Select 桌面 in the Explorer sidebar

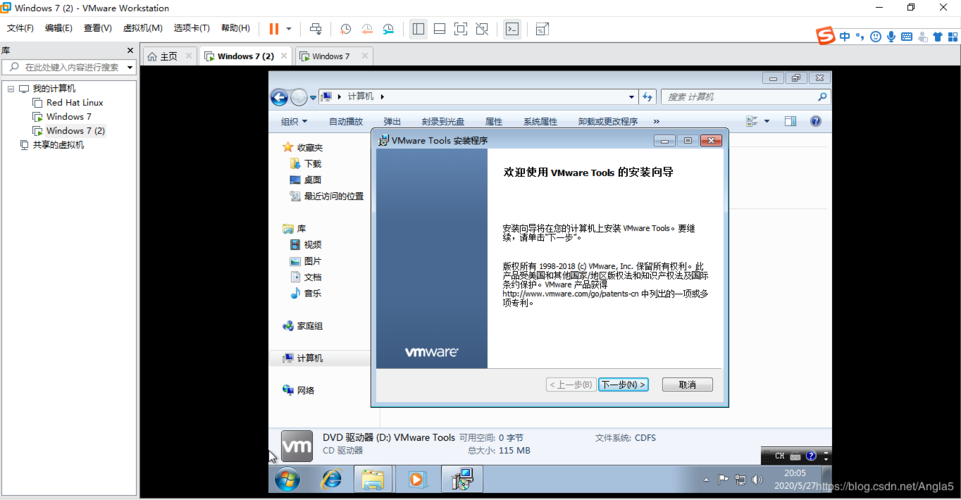[313, 180]
